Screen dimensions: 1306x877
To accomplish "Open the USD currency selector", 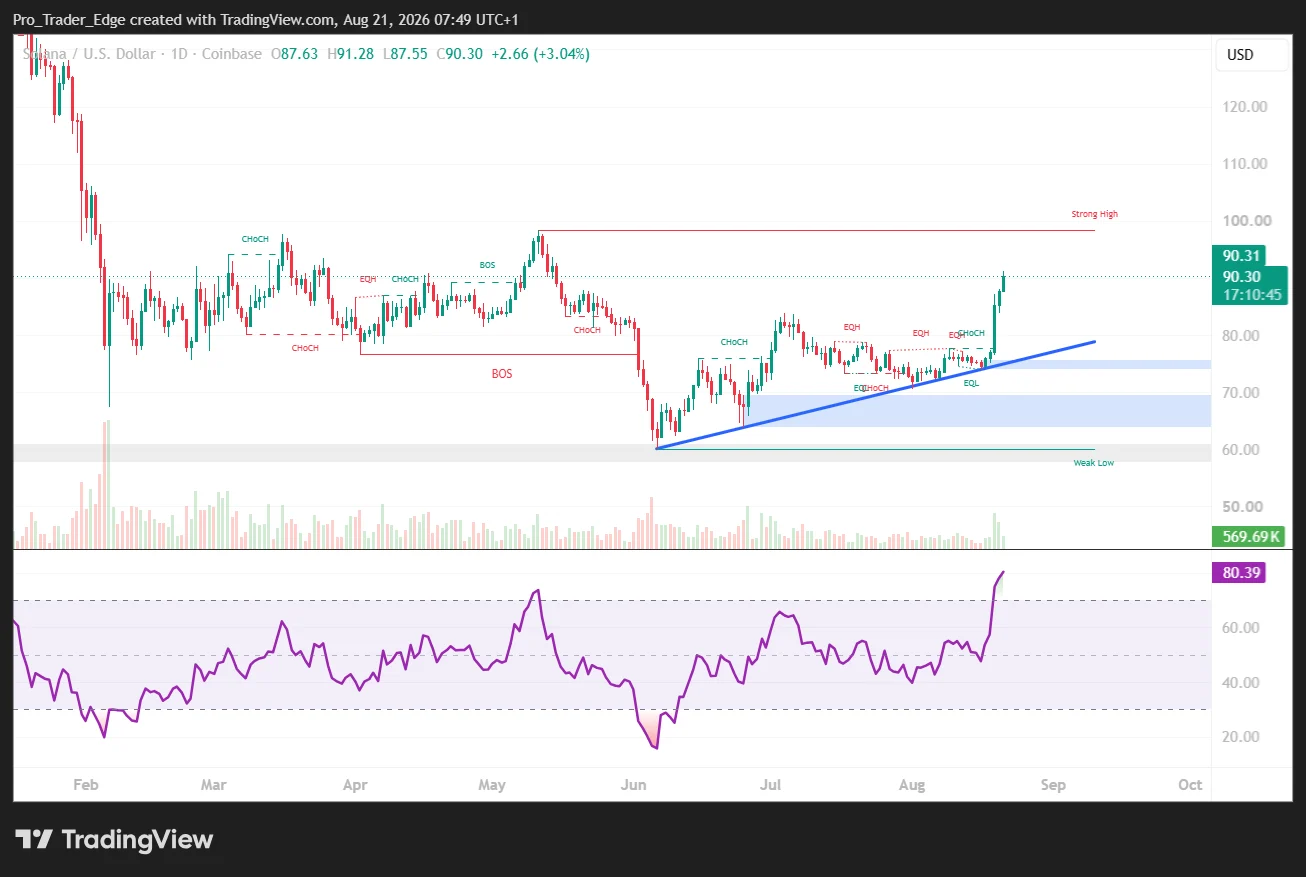I will [x=1253, y=55].
